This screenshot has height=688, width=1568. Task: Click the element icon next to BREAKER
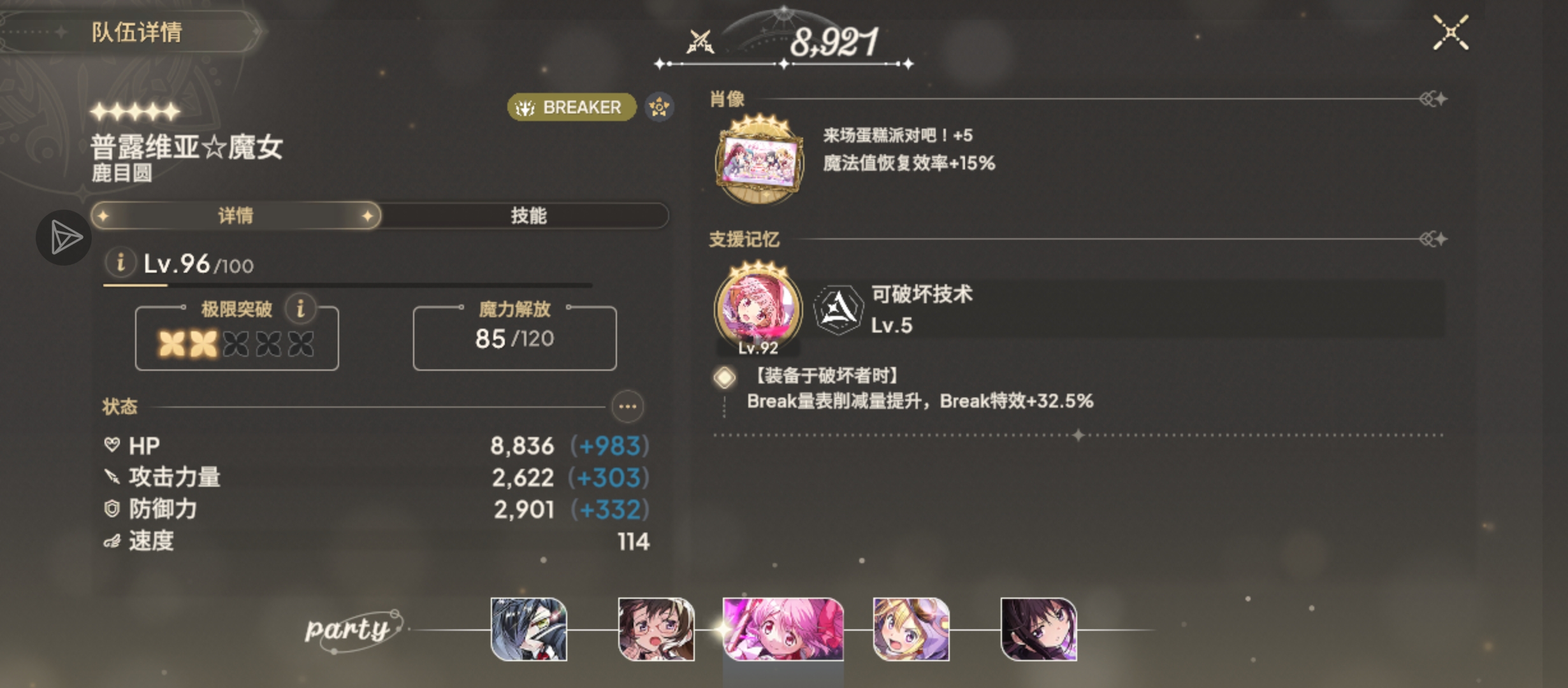coord(658,107)
